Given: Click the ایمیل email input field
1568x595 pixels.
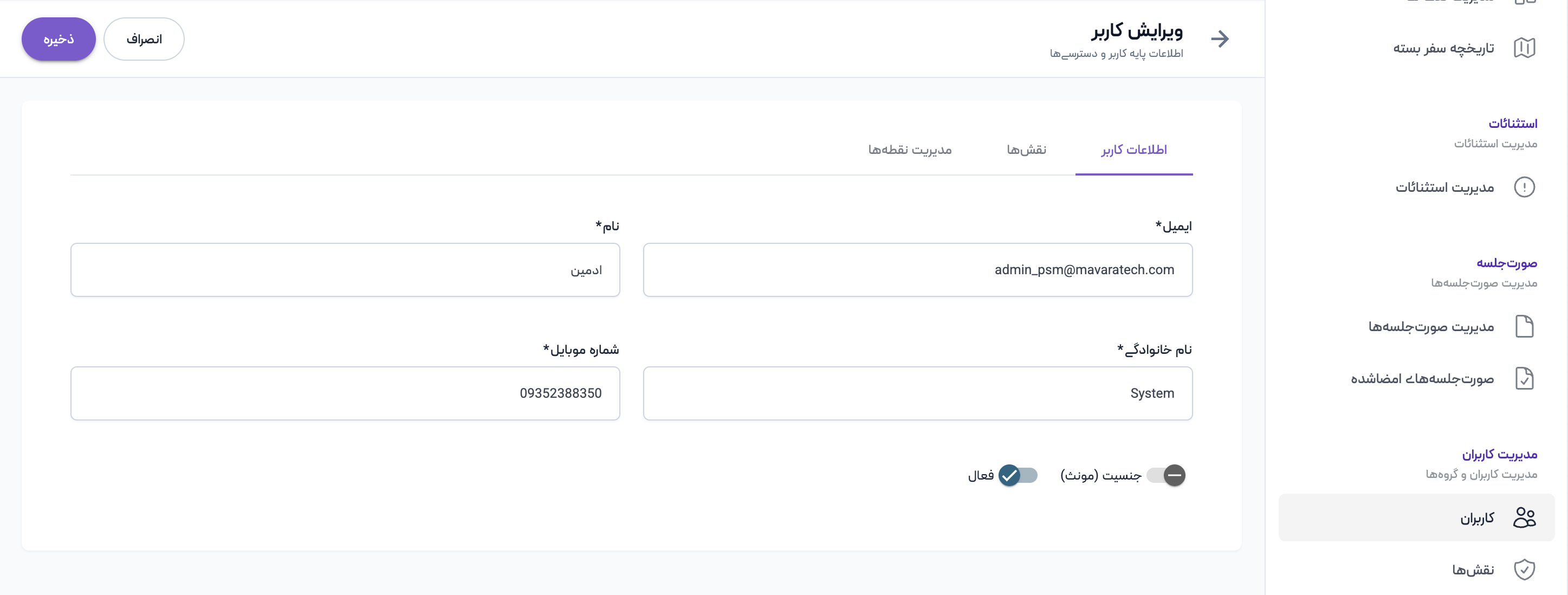Looking at the screenshot, I should click(x=917, y=270).
